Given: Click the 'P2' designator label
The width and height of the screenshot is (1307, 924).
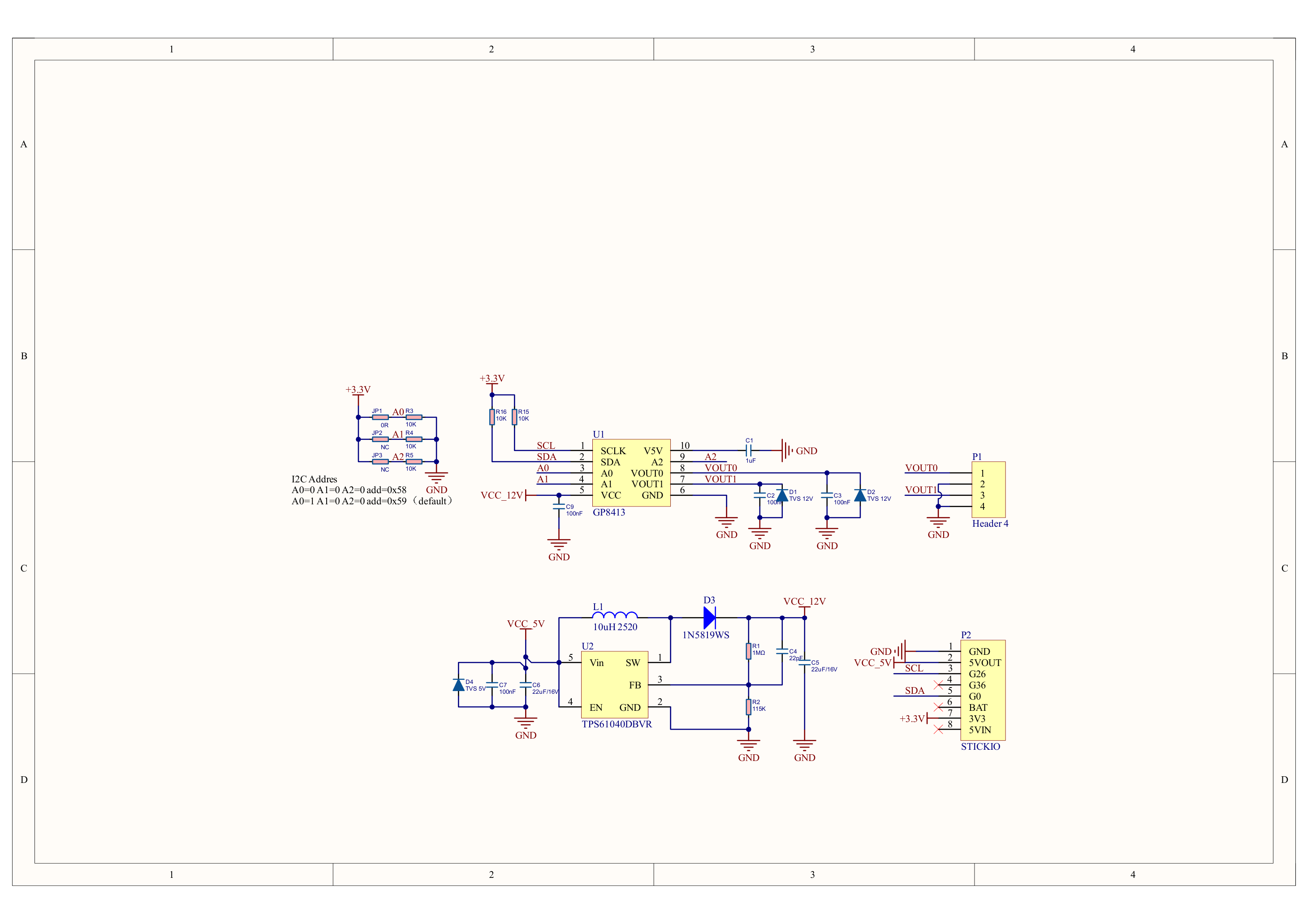Looking at the screenshot, I should (966, 635).
